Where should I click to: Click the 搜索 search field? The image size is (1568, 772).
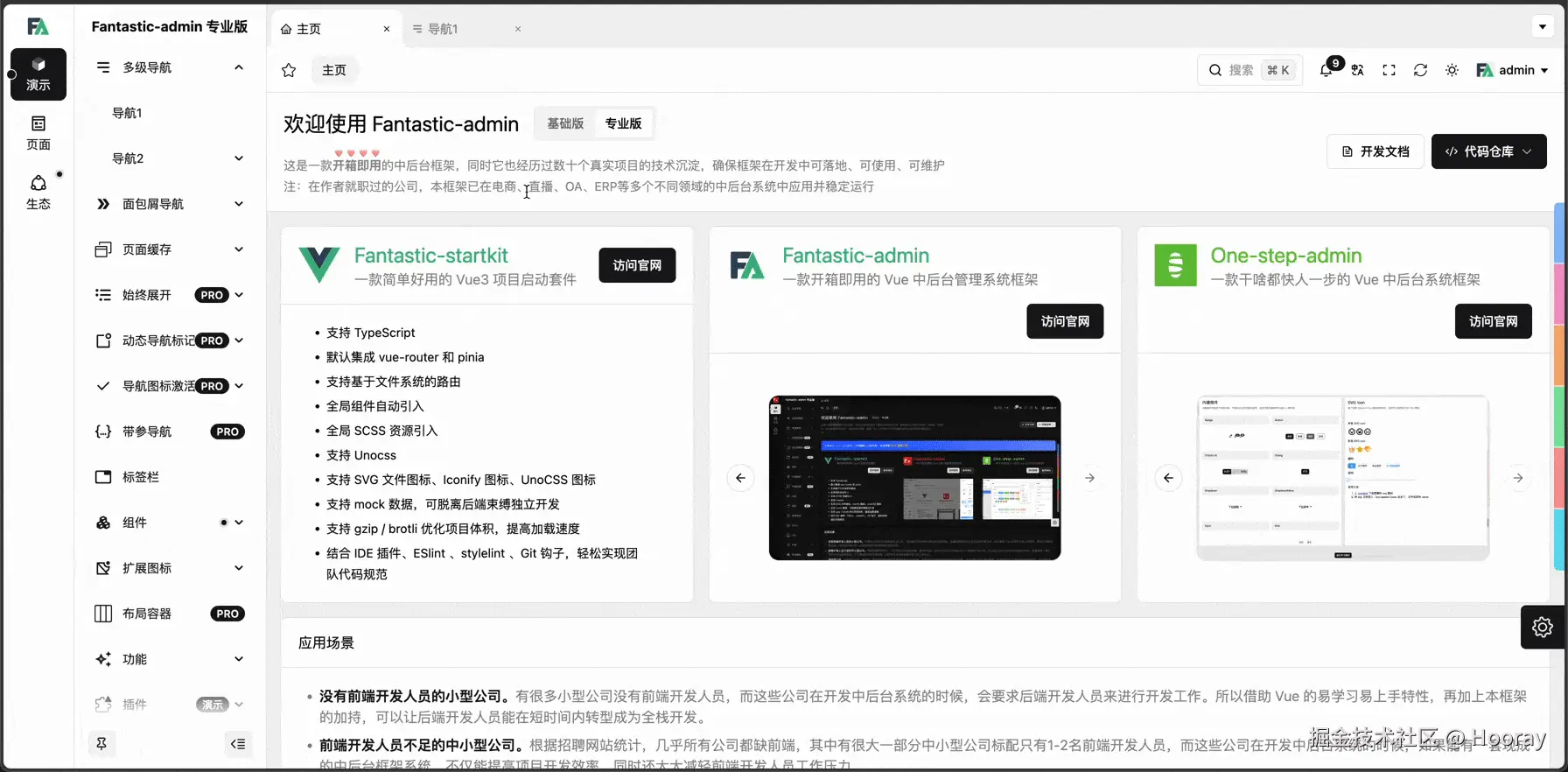click(x=1249, y=70)
